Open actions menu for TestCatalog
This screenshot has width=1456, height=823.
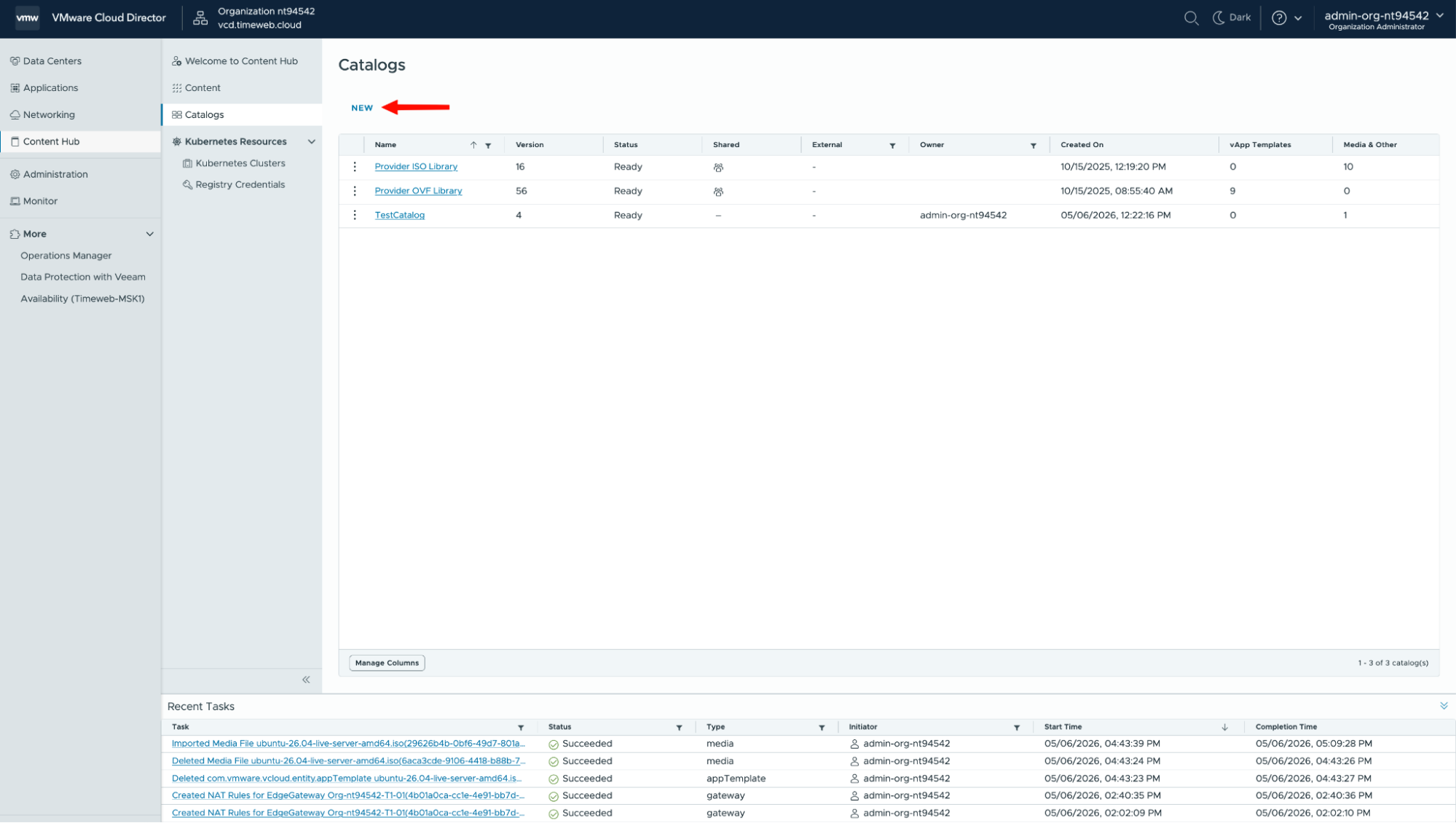coord(355,216)
